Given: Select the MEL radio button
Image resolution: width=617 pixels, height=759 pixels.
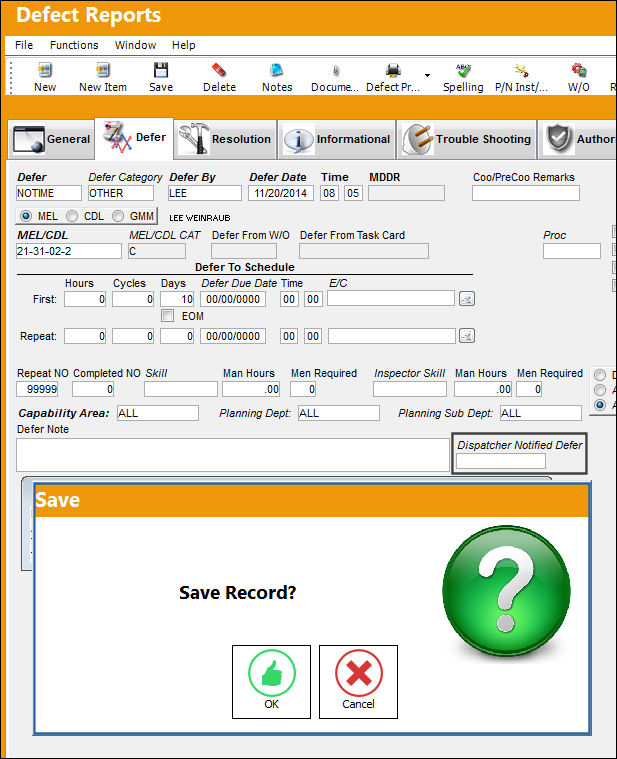Looking at the screenshot, I should [x=26, y=216].
